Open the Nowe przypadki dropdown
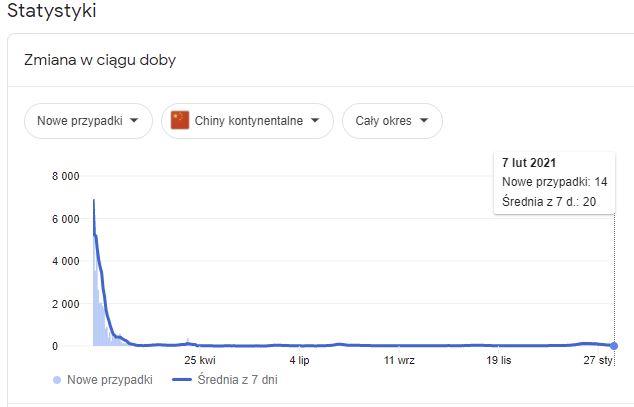 tap(88, 121)
